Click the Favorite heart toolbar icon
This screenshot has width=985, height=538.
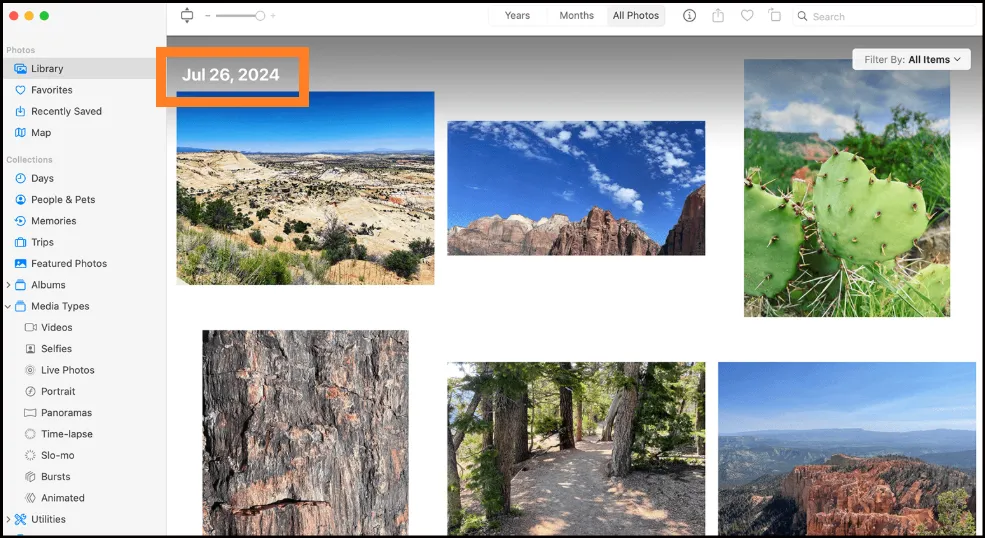747,16
